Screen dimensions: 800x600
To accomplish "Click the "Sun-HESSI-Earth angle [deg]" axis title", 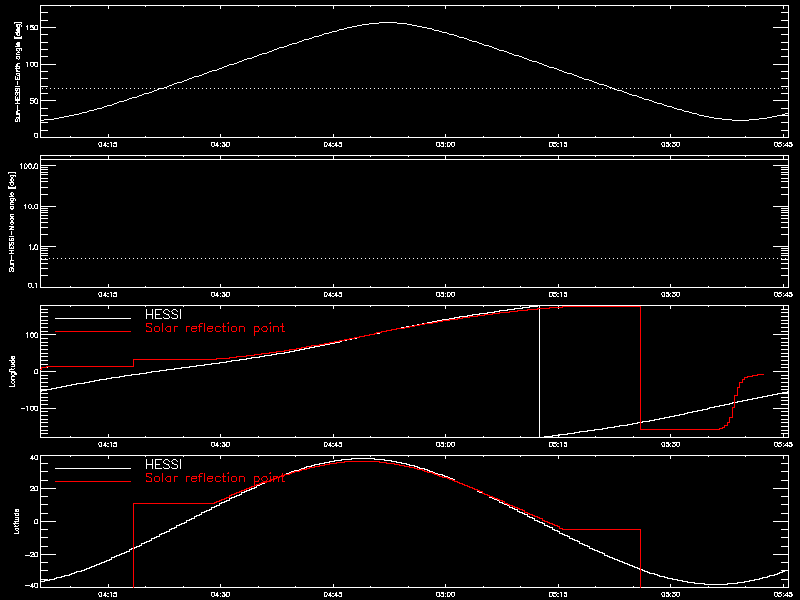I will tap(18, 72).
